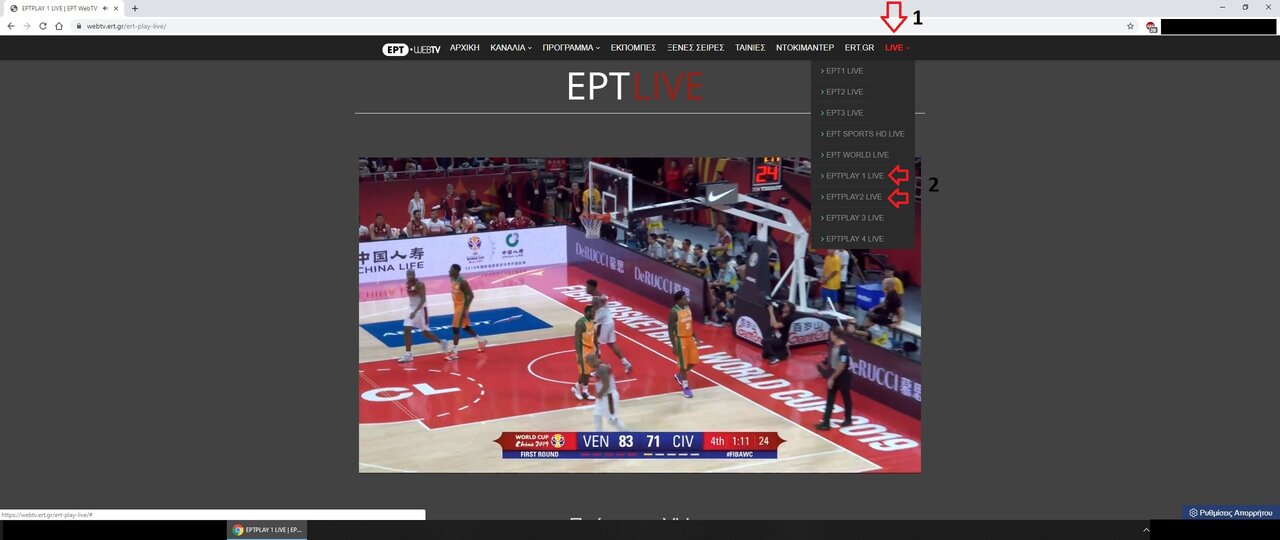1280x540 pixels.
Task: Choose EPT SPORTS HD LIVE channel
Action: point(863,134)
